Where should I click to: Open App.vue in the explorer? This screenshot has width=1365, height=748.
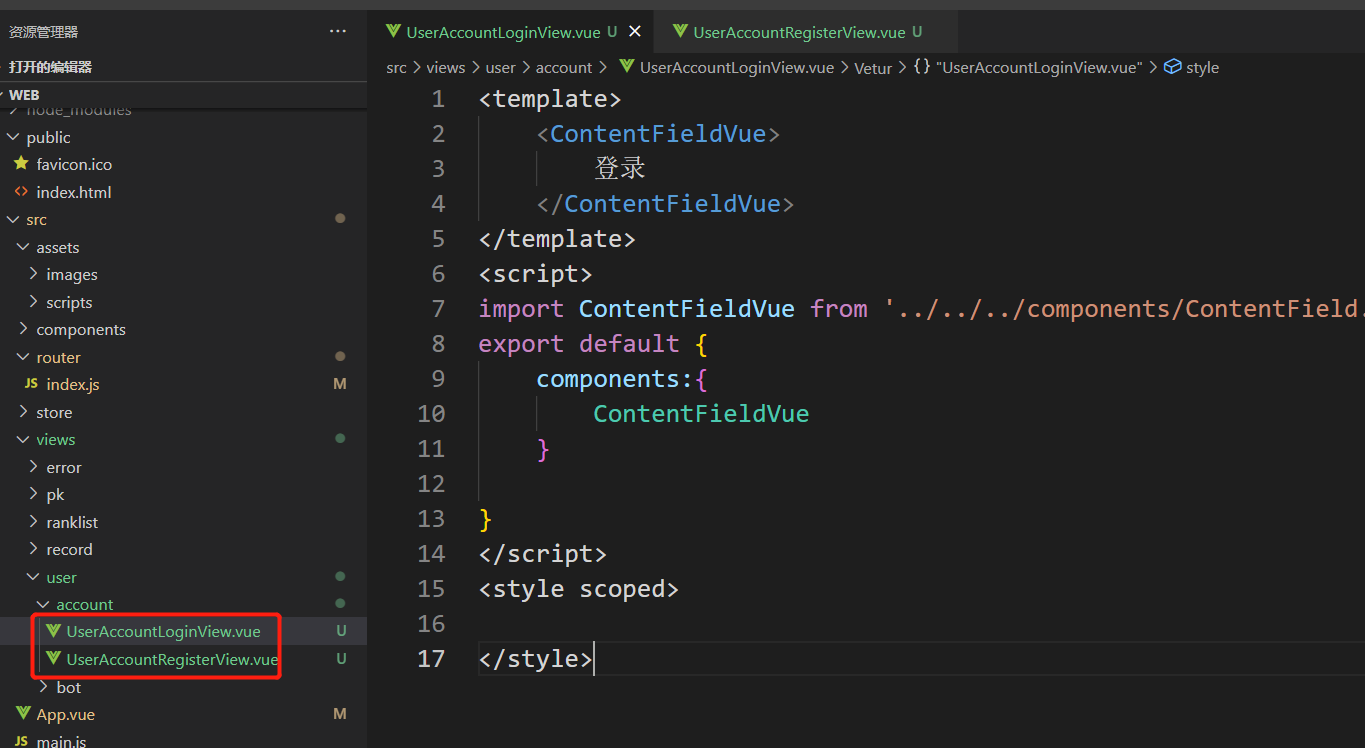[66, 714]
